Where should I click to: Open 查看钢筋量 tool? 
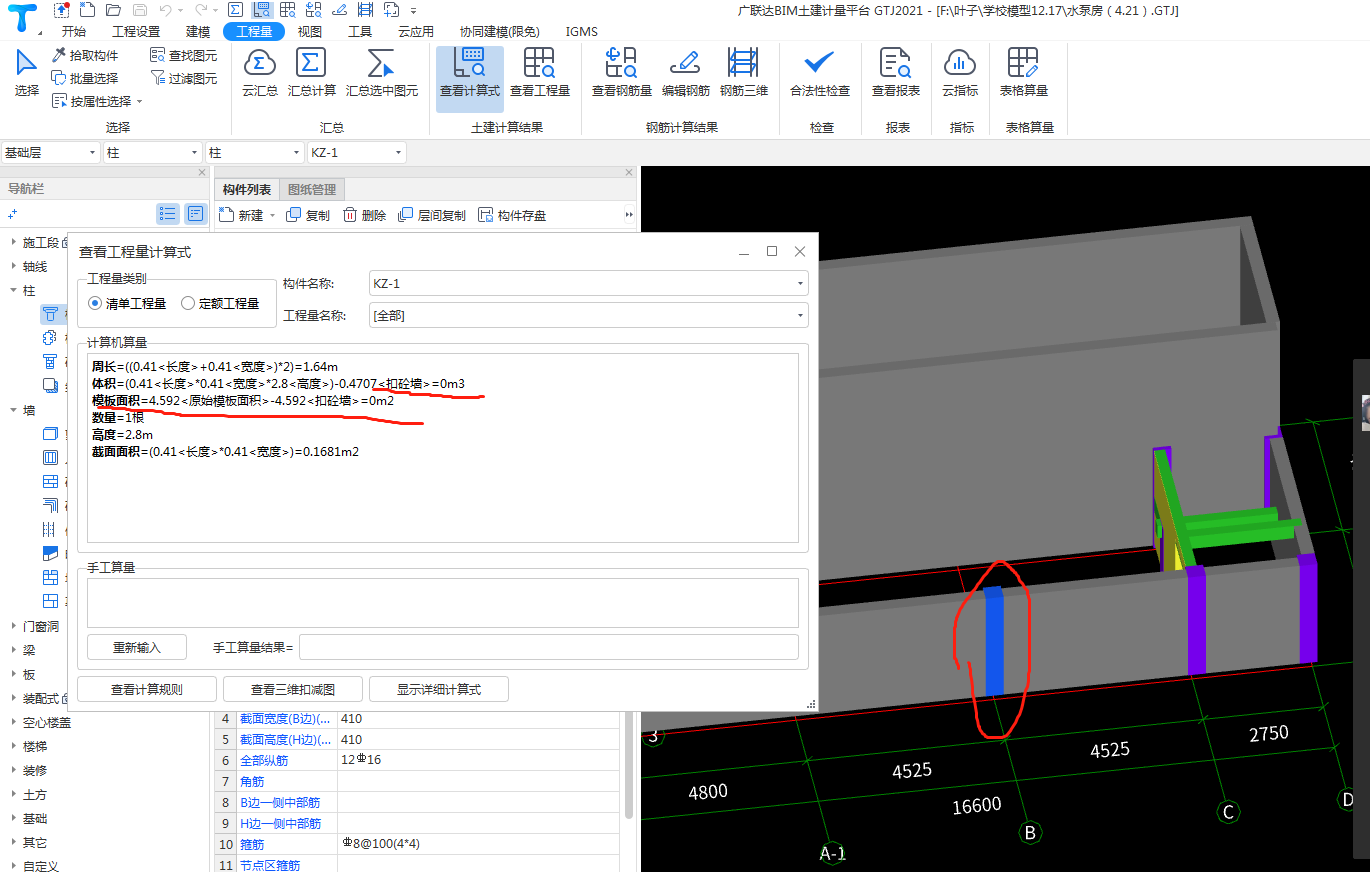click(x=622, y=73)
